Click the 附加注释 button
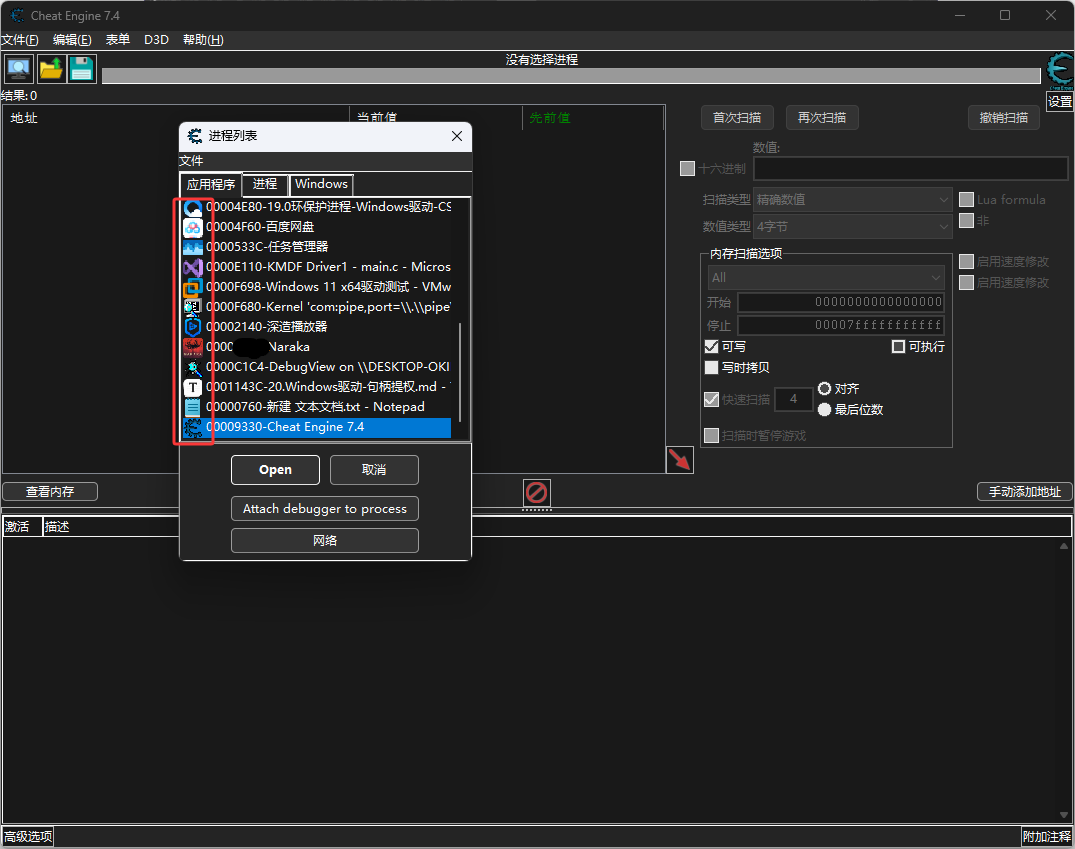 pos(1046,837)
